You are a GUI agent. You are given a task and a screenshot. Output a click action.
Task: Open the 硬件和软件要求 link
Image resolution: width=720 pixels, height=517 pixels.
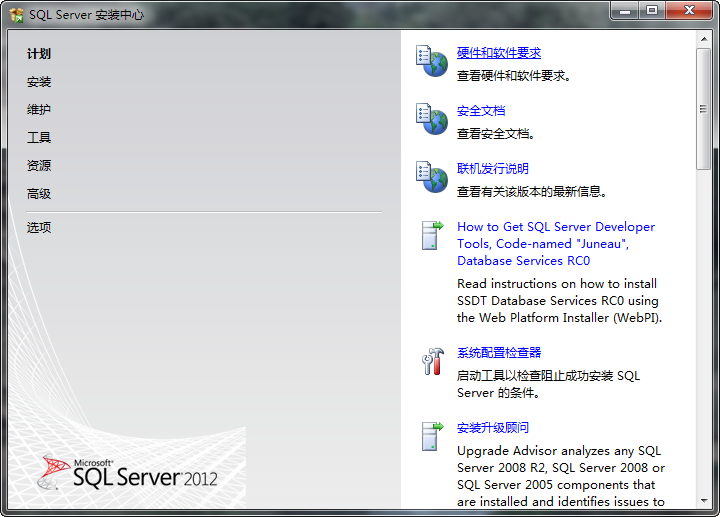499,53
